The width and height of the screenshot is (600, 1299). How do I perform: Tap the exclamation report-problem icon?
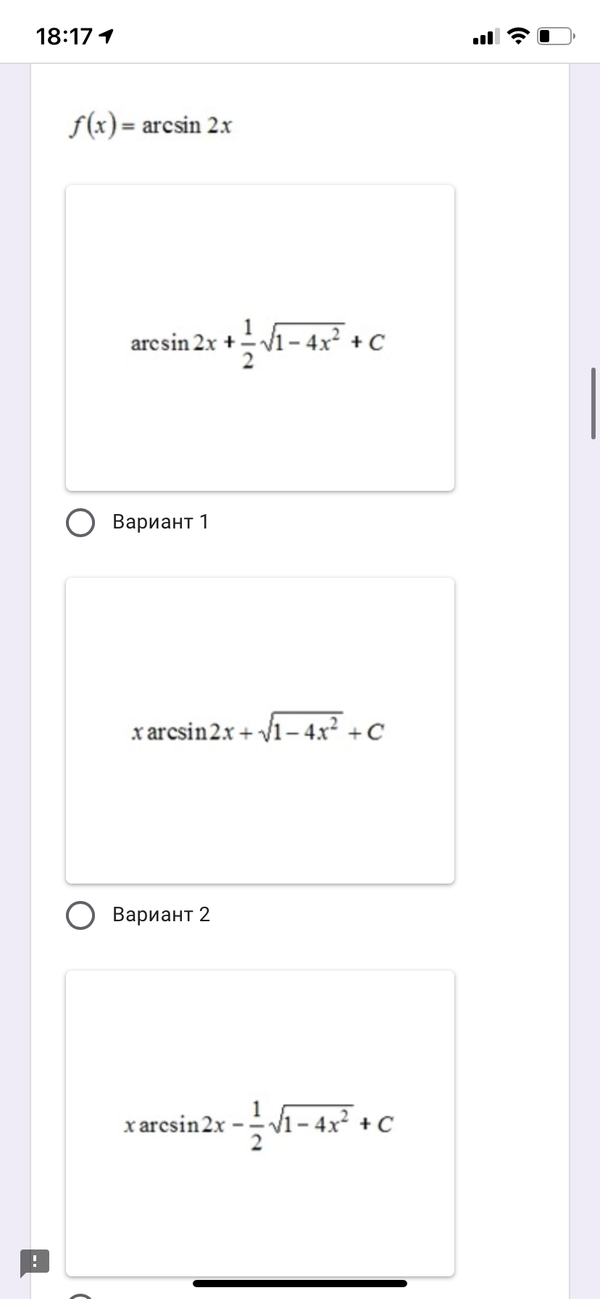pos(35,1260)
